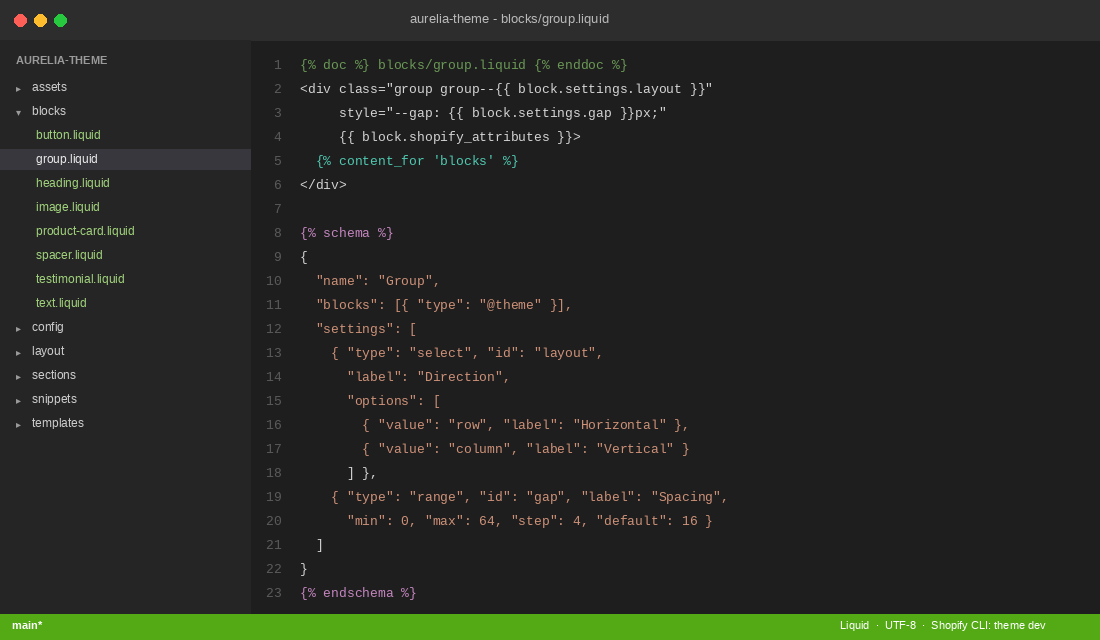Screen dimensions: 1100x640
Task: Expand the snippets folder arrow
Action: (18, 400)
